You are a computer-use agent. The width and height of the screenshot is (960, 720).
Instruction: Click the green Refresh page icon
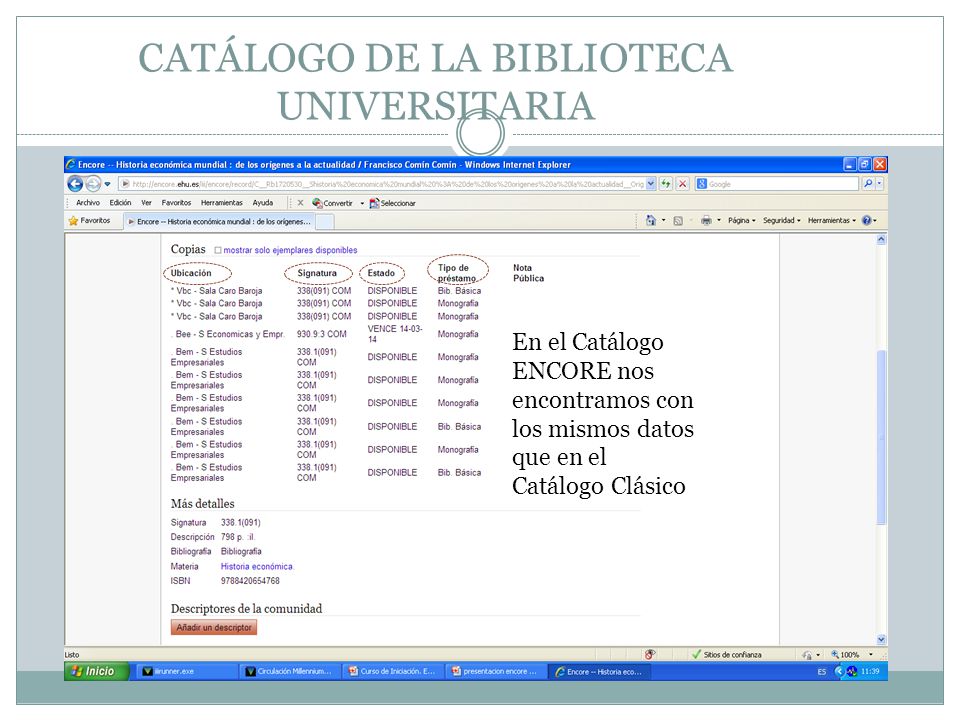(666, 184)
